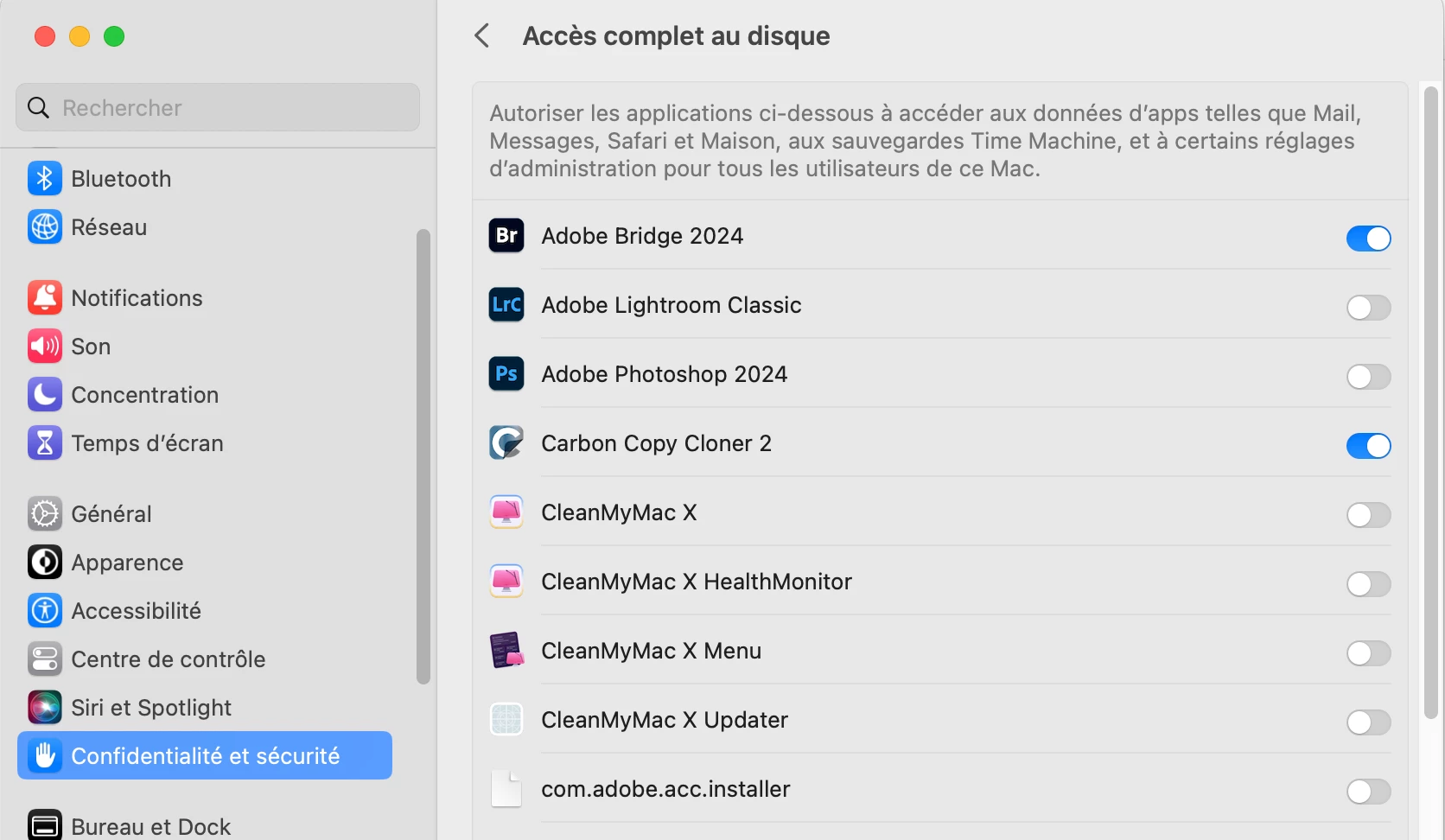Click the Bureau et Dock icon
Screen dimensions: 1445x840
45,825
